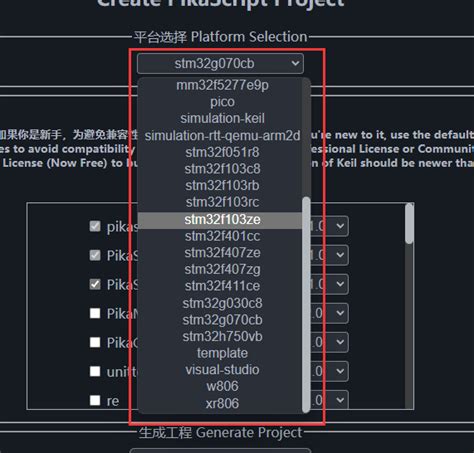This screenshot has width=474, height=453.
Task: Select simulation-rtt-qemu-arm2d option
Action: (222, 136)
